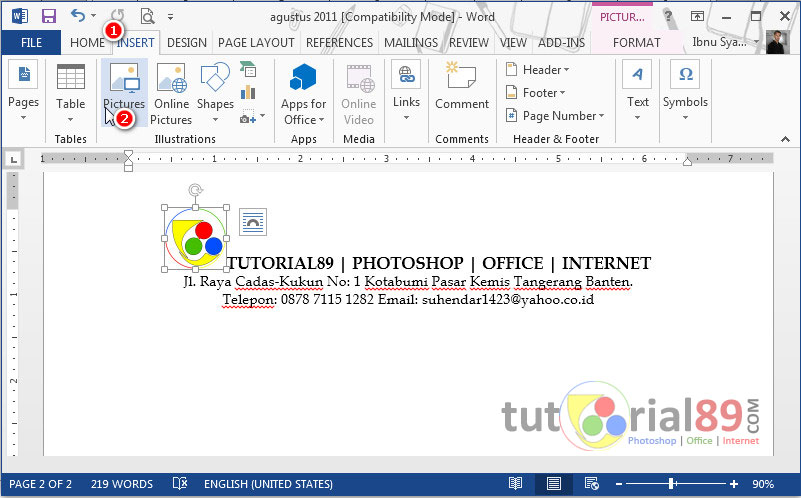Viewport: 801px width, 498px height.
Task: Switch to the VIEW tab
Action: point(513,43)
